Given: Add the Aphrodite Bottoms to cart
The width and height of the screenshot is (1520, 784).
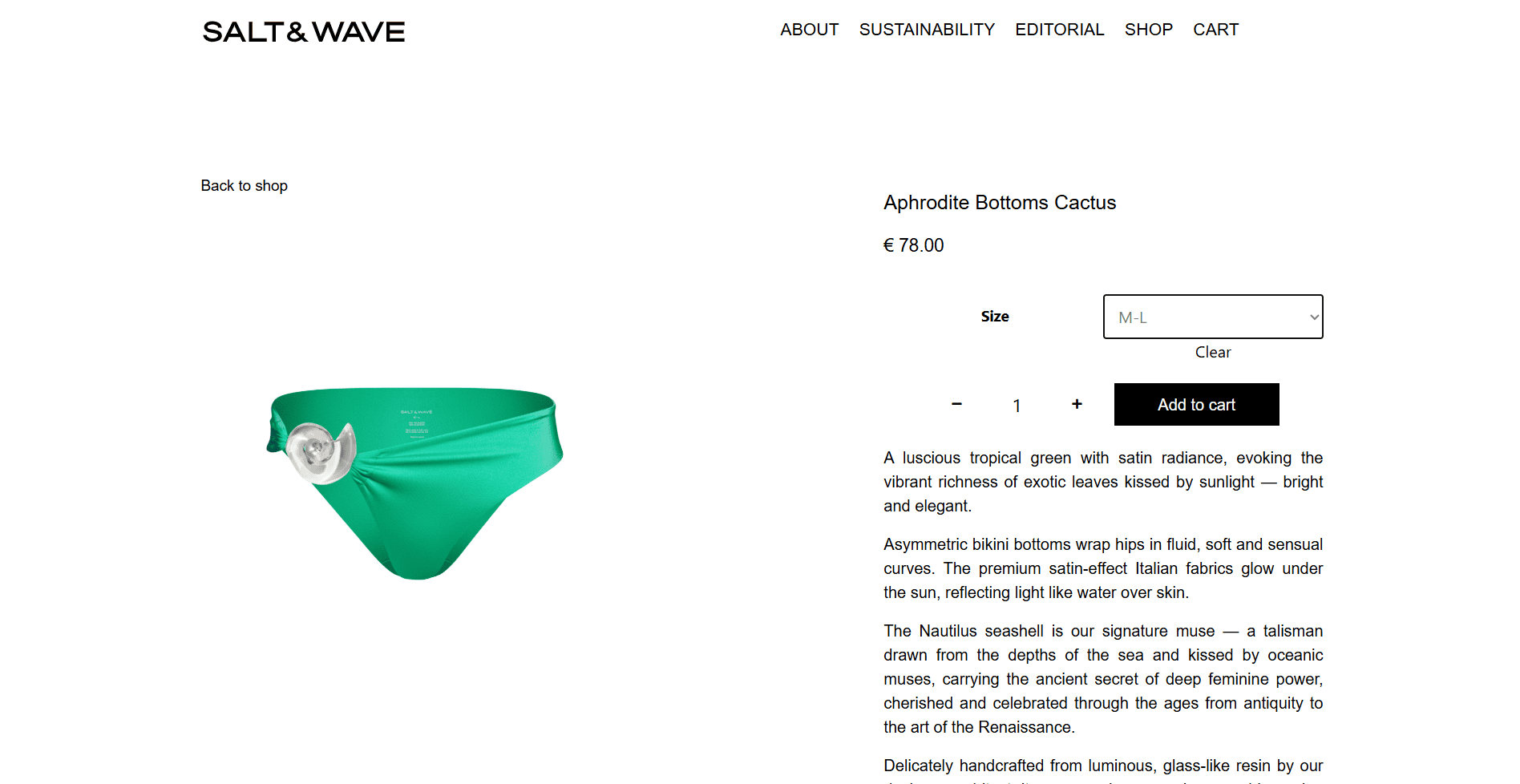Looking at the screenshot, I should (x=1196, y=404).
